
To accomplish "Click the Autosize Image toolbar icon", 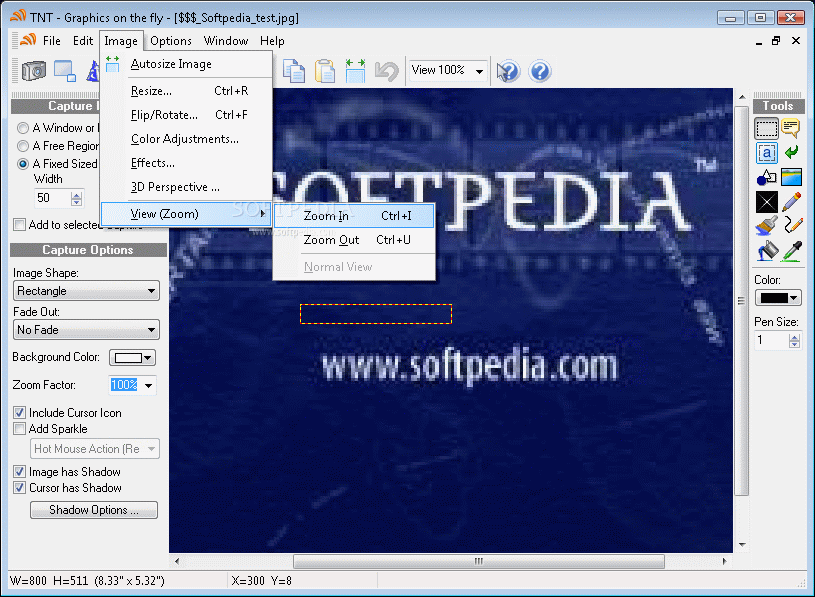I will 356,71.
